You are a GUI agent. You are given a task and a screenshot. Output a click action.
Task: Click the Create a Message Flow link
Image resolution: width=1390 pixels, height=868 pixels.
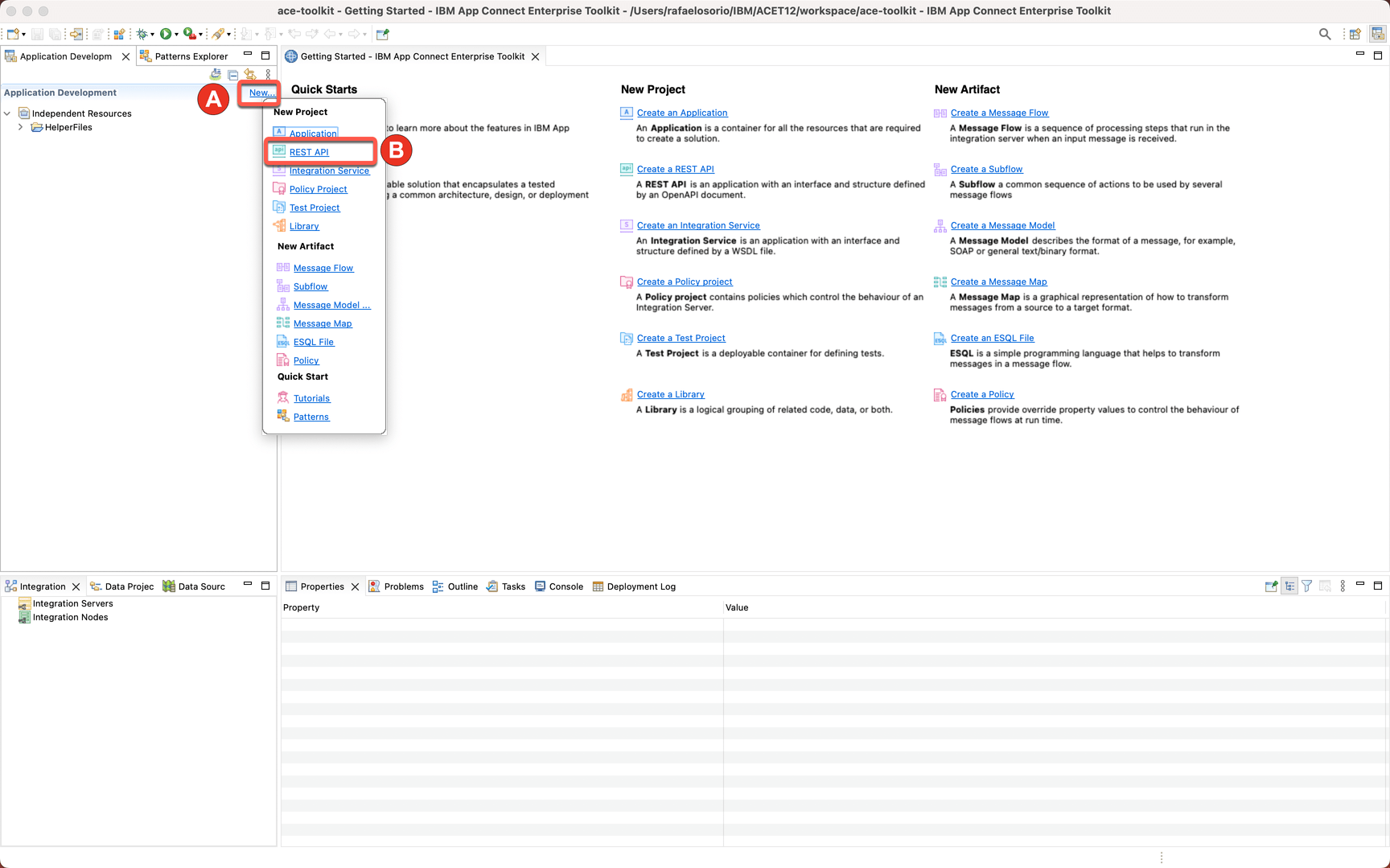[999, 113]
